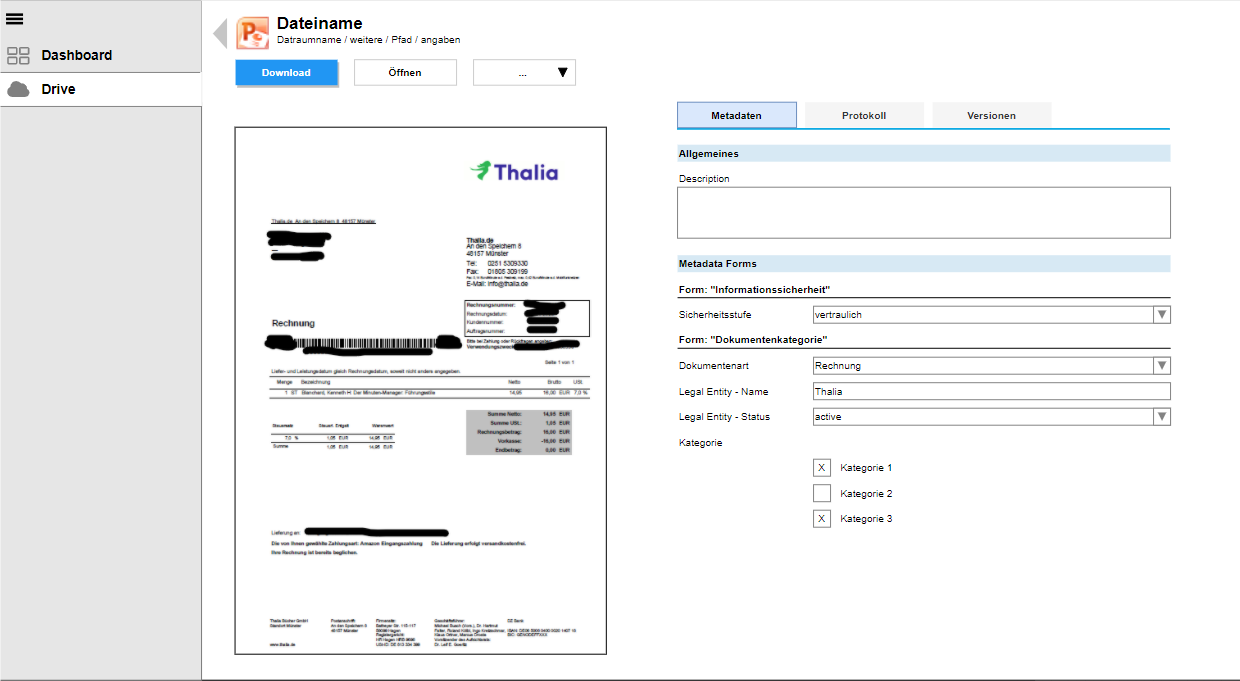This screenshot has width=1240, height=681.
Task: Select the Metadaten tab
Action: pyautogui.click(x=736, y=116)
